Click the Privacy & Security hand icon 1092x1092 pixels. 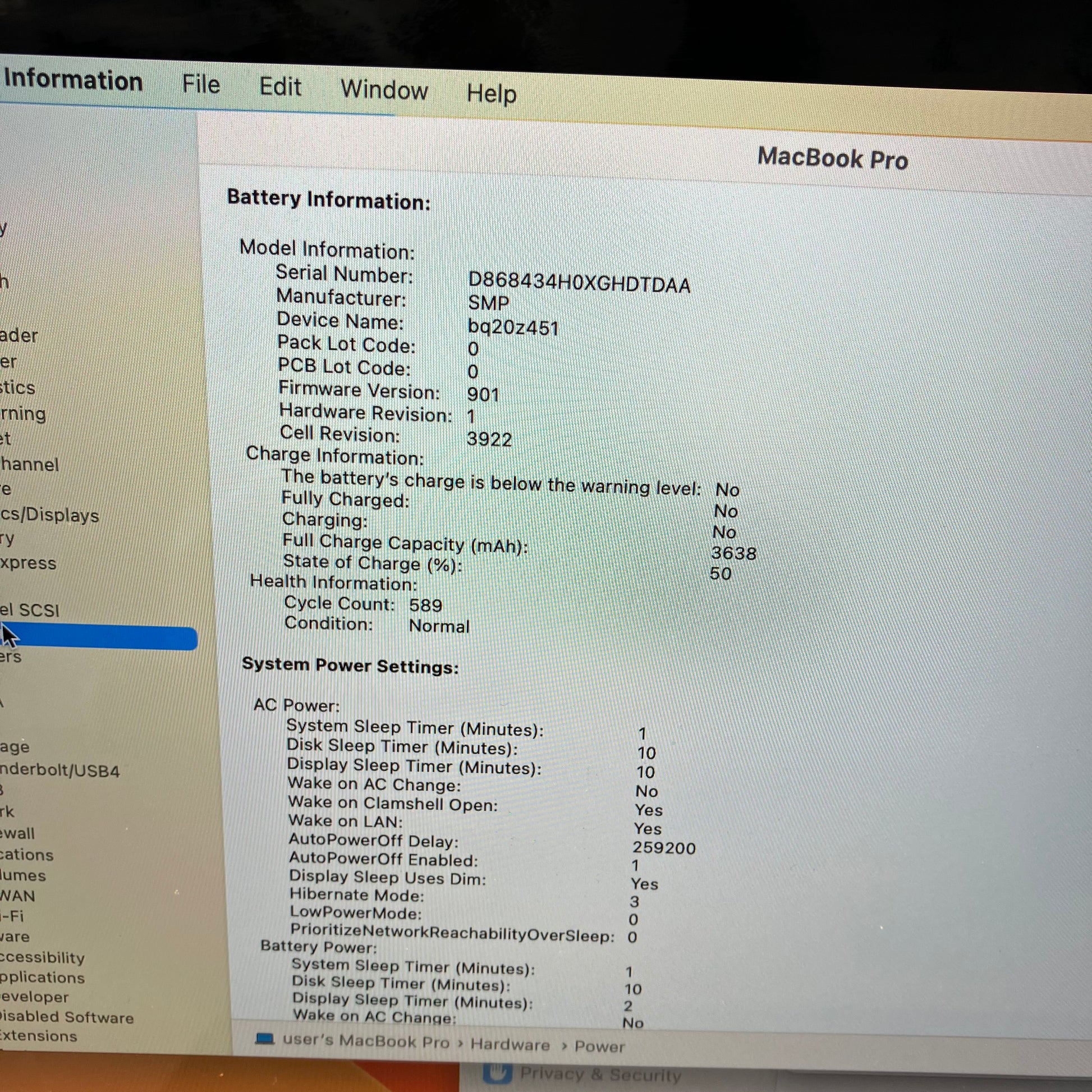pos(497,1072)
